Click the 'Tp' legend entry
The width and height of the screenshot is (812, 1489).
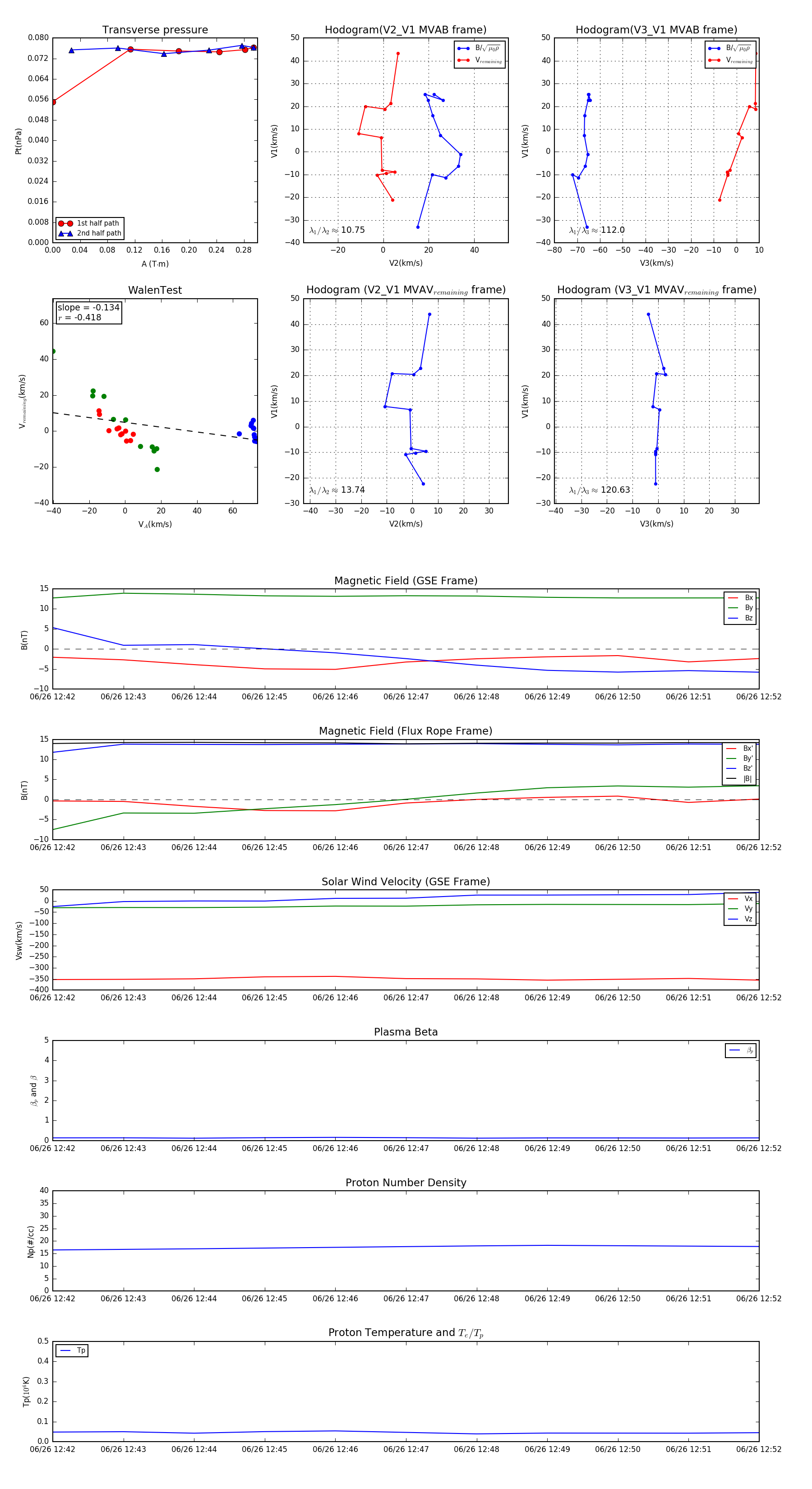[x=72, y=1351]
